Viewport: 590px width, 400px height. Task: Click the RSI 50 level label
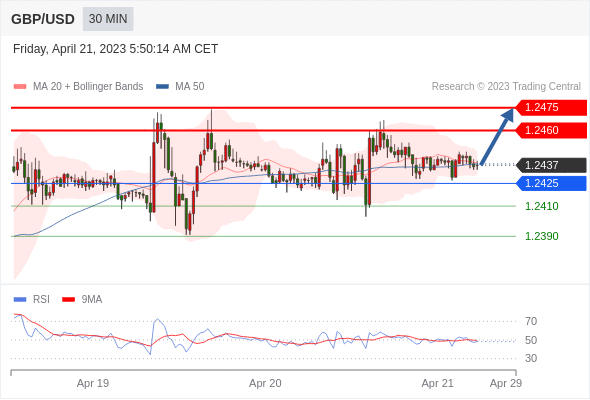pos(531,340)
